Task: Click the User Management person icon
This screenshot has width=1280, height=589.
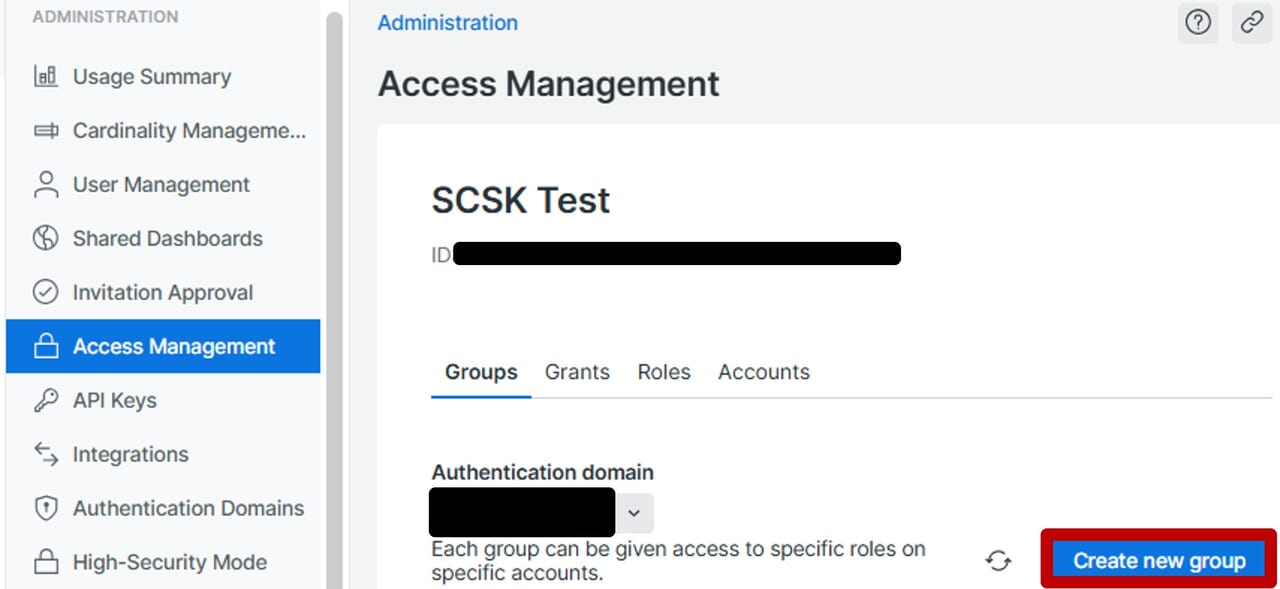Action: [x=46, y=185]
